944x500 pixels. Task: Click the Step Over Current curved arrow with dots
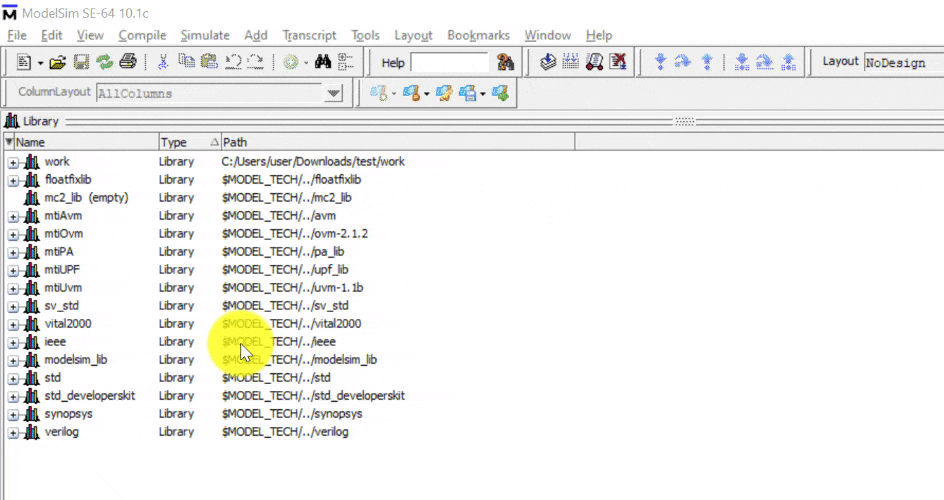click(x=765, y=61)
